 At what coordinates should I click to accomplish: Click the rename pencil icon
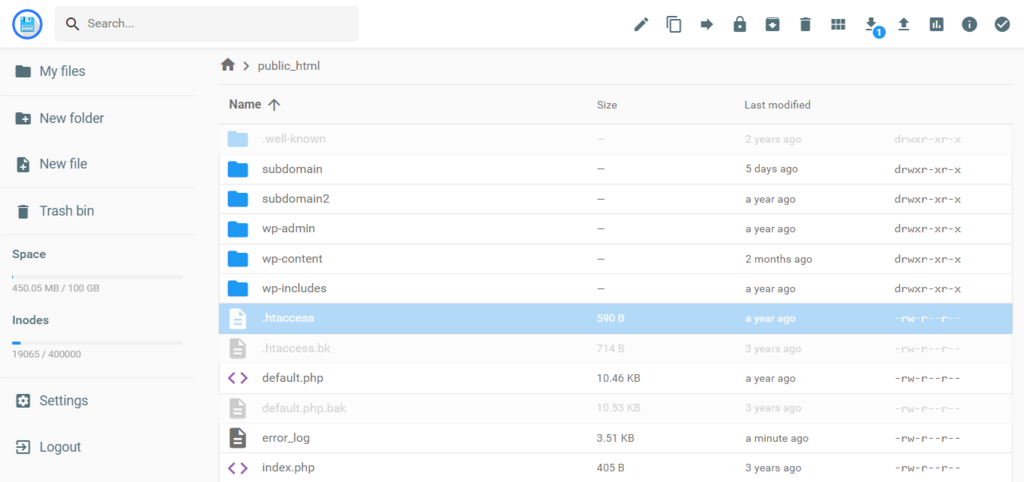[641, 25]
